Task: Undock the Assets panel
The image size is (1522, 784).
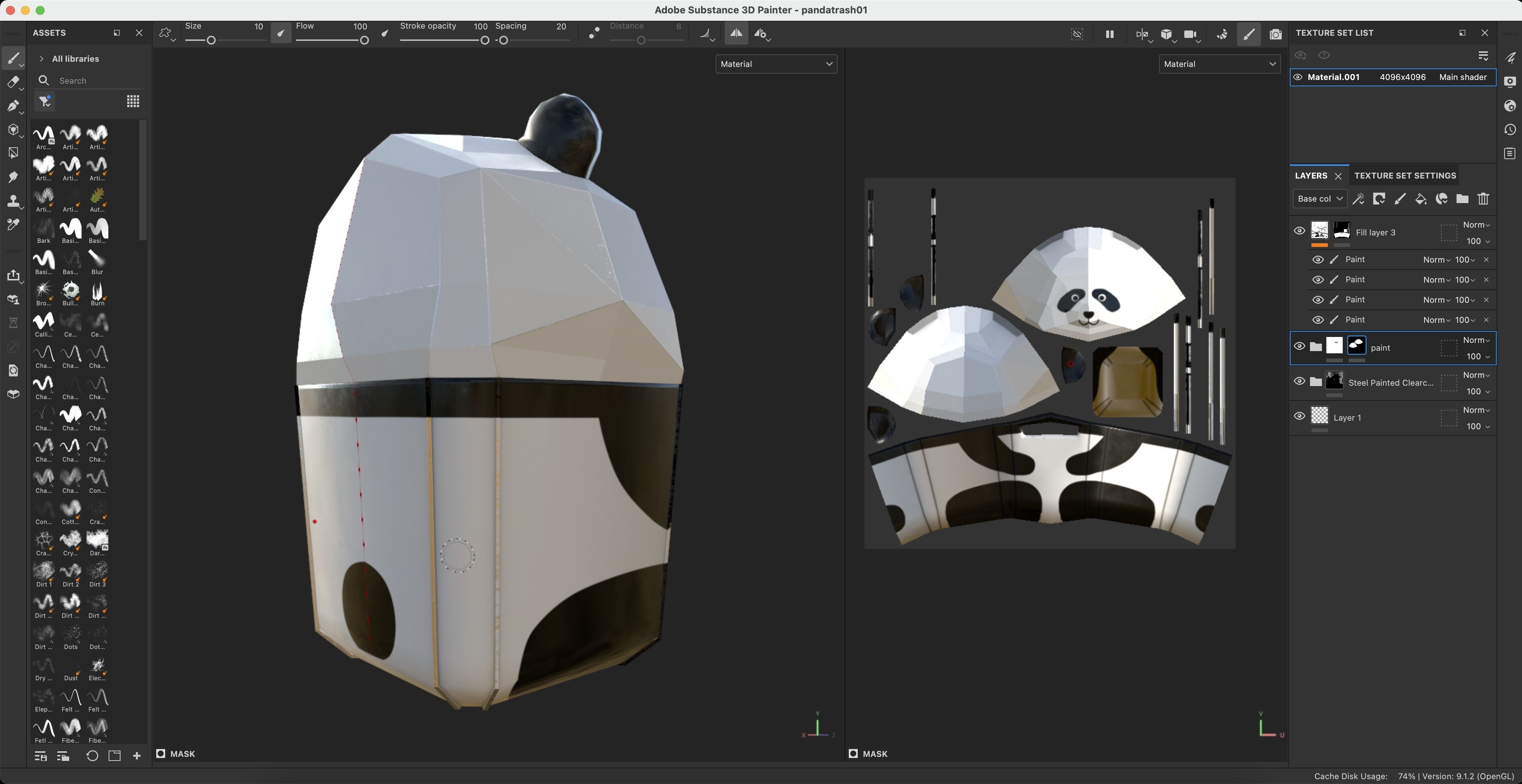Action: (x=116, y=33)
